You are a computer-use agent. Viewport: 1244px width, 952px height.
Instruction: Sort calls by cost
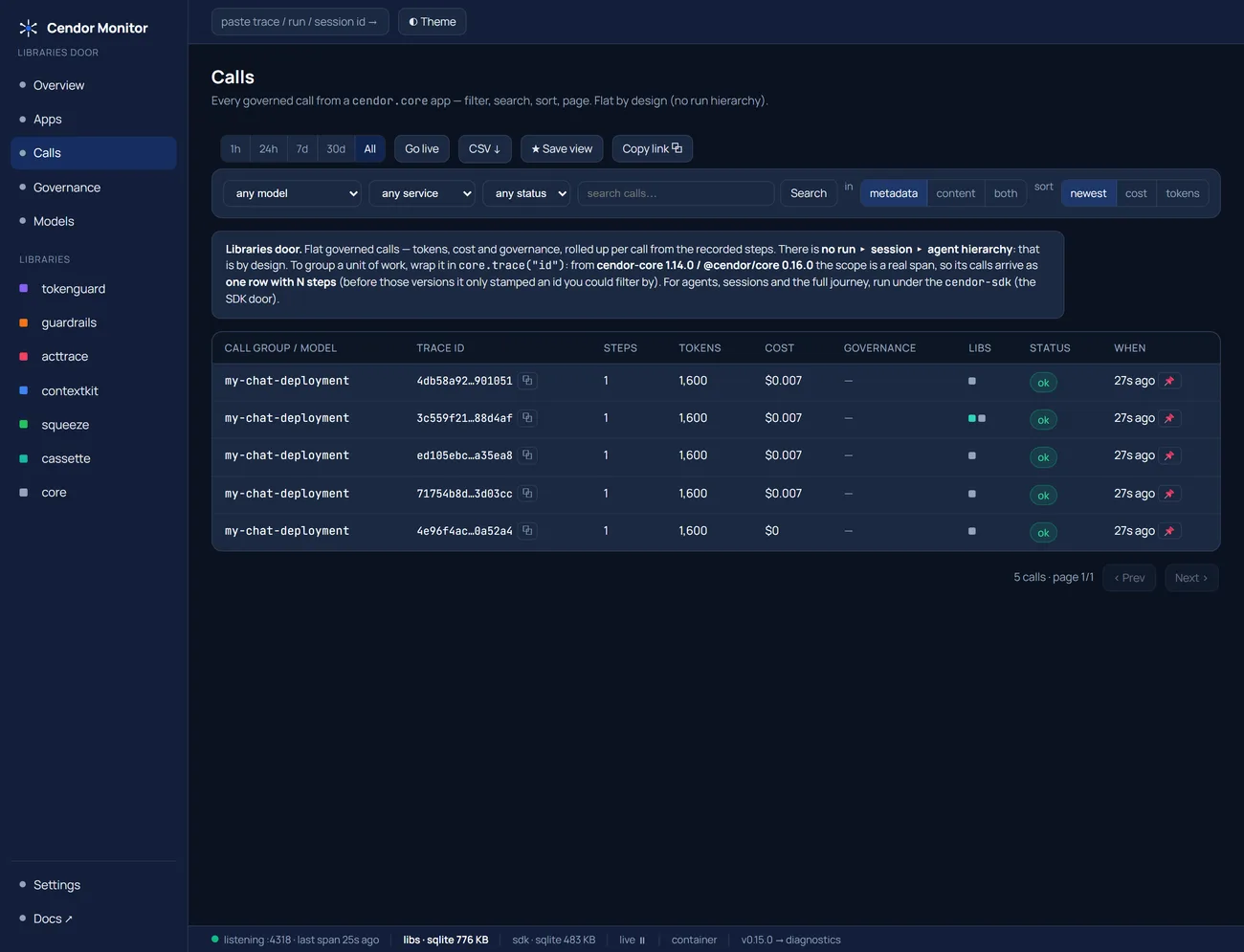[1136, 193]
